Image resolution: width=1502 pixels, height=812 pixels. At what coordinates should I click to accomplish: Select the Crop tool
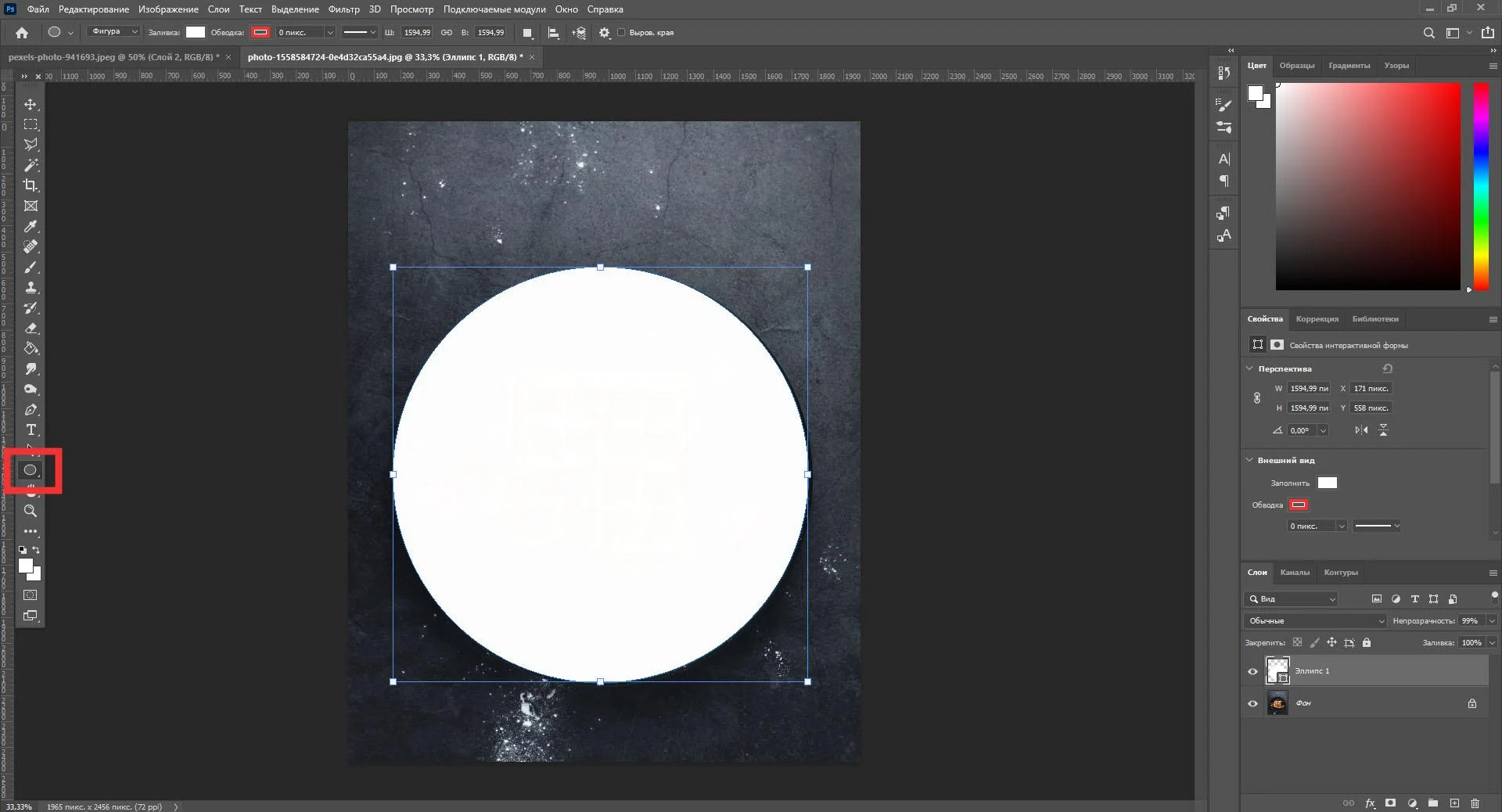31,185
